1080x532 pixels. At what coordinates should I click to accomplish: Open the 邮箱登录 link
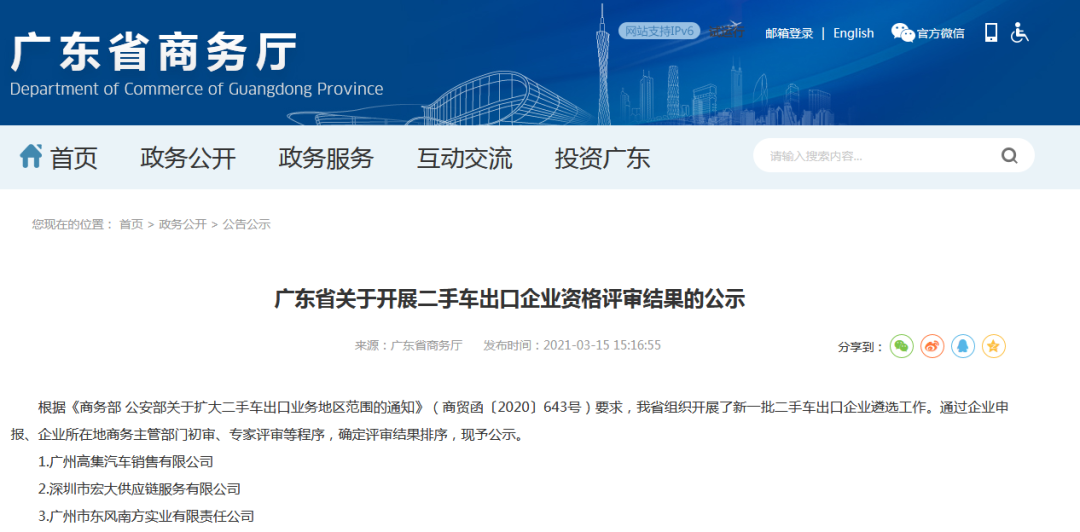click(x=789, y=33)
